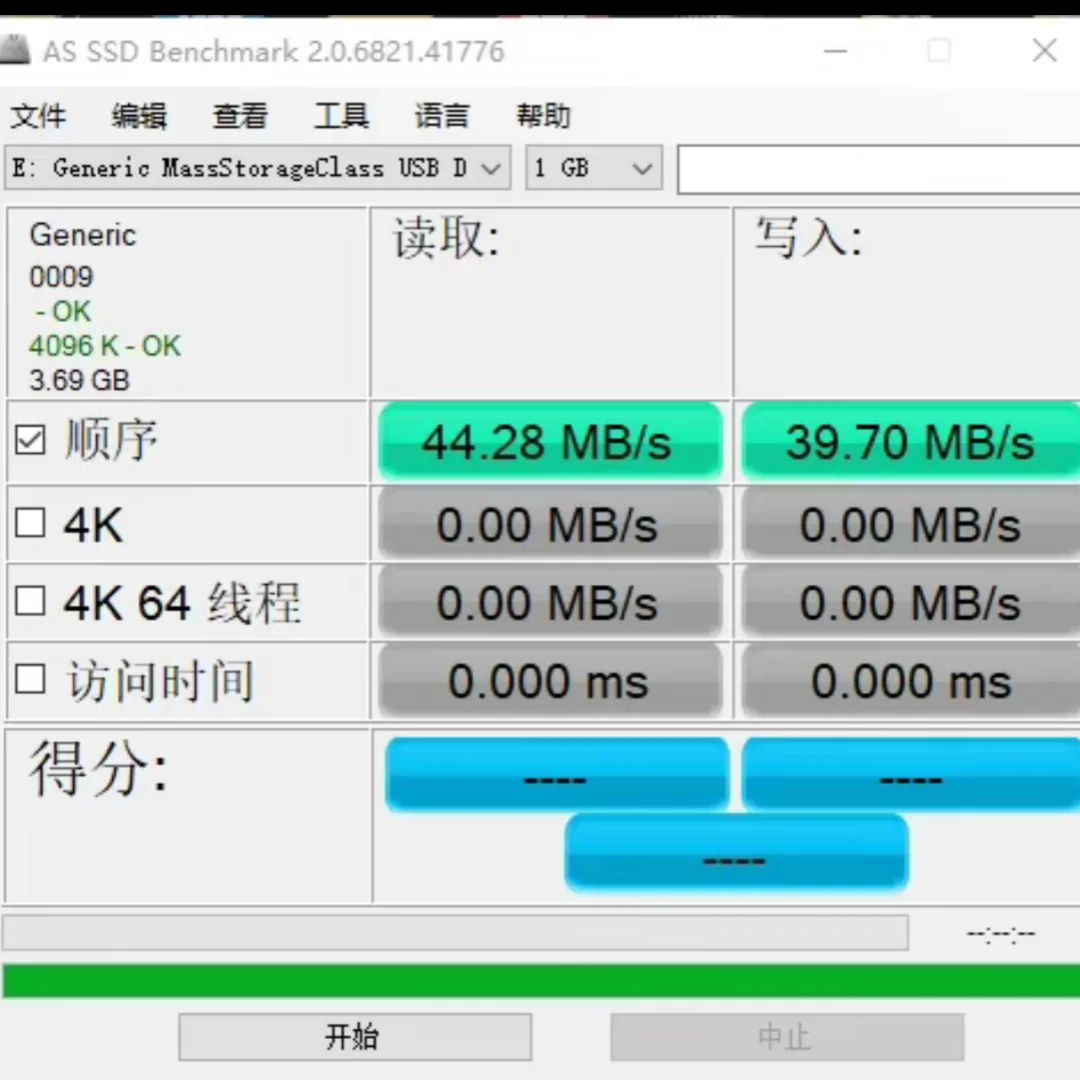Click the 4K 64 线程 write value

pos(911,603)
